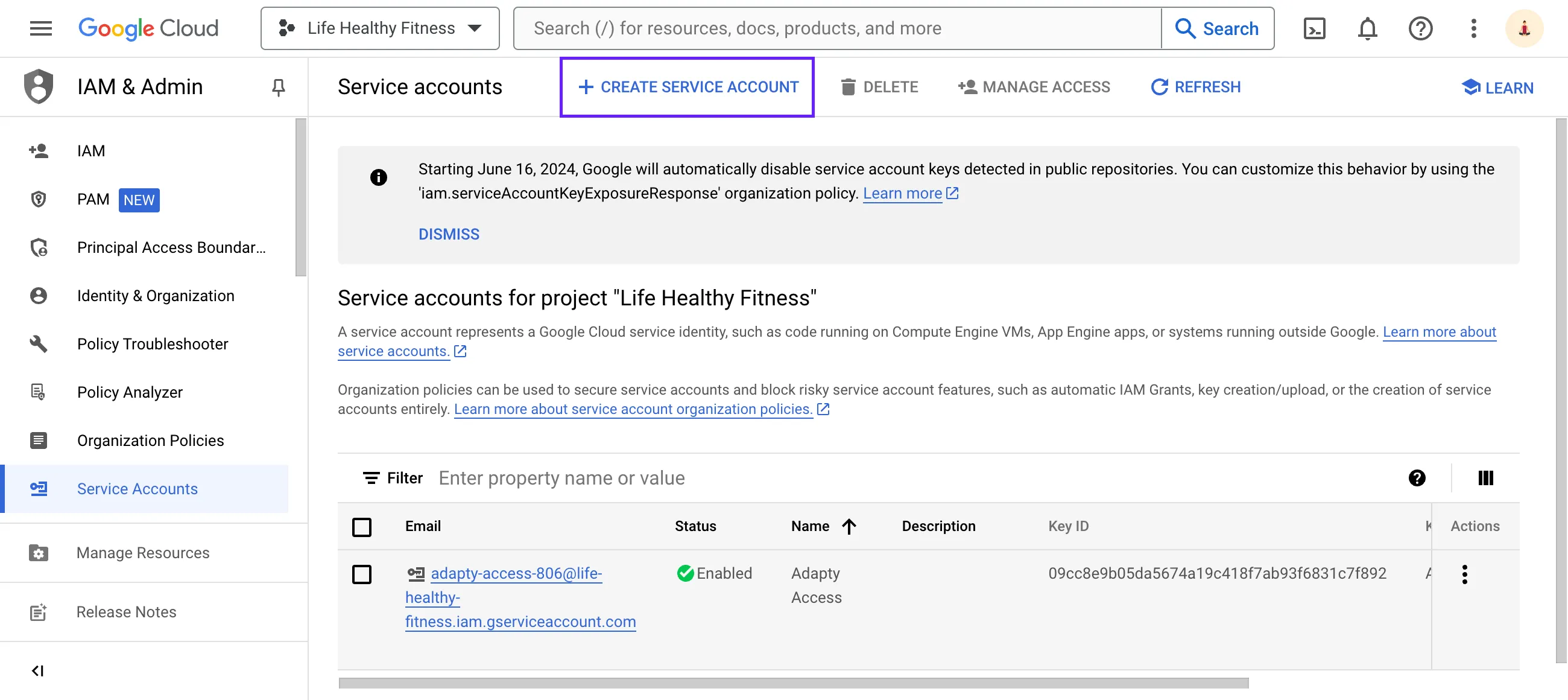The width and height of the screenshot is (1568, 700).
Task: Open the notifications bell
Action: [1367, 28]
